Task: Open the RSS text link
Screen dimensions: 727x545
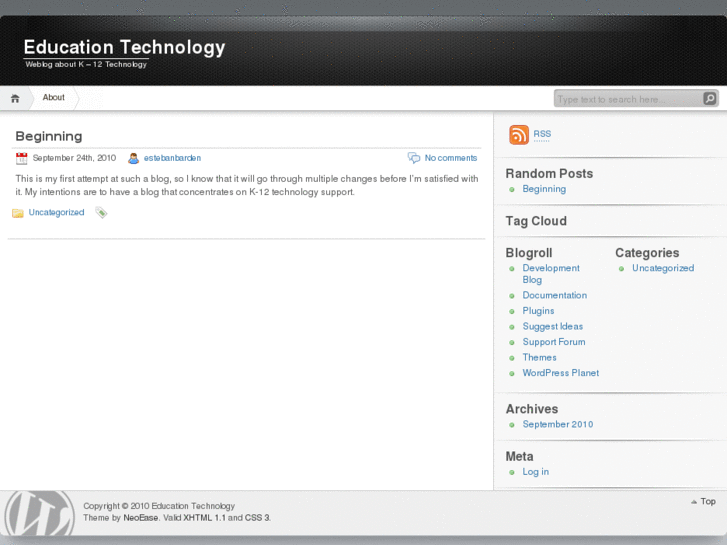Action: click(542, 134)
